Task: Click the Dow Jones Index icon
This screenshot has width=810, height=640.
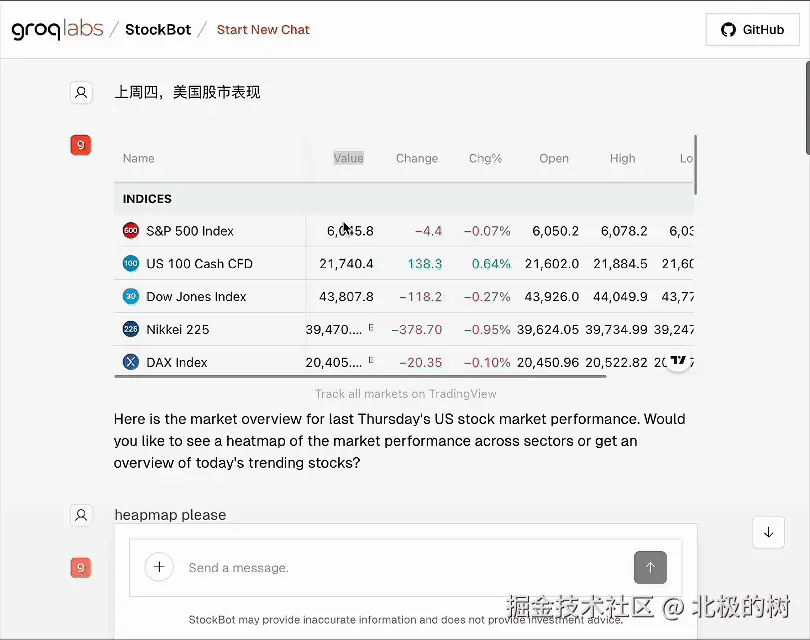Action: (x=131, y=296)
